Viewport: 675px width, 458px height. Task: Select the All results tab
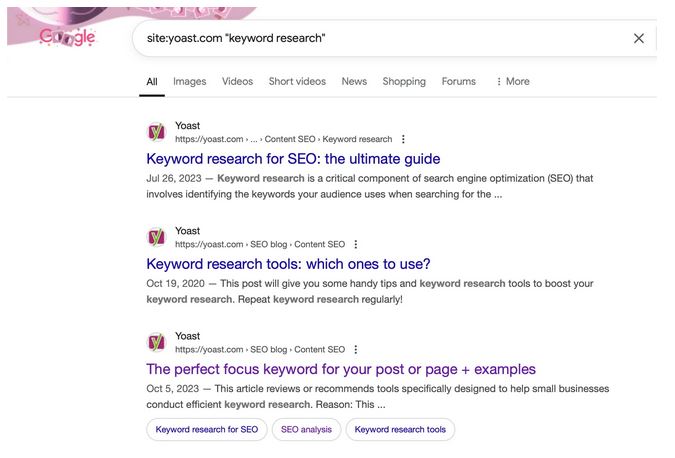point(152,82)
